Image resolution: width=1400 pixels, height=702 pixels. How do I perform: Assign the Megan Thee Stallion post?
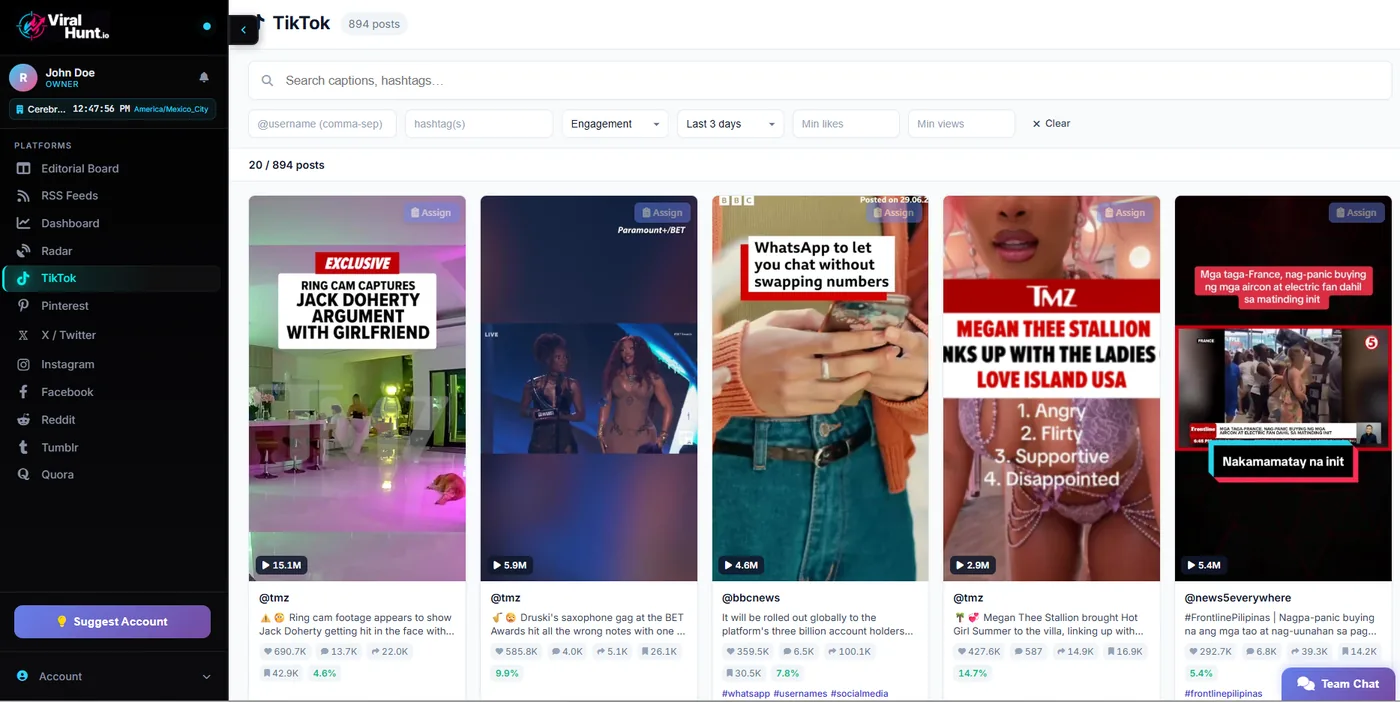pos(1125,212)
